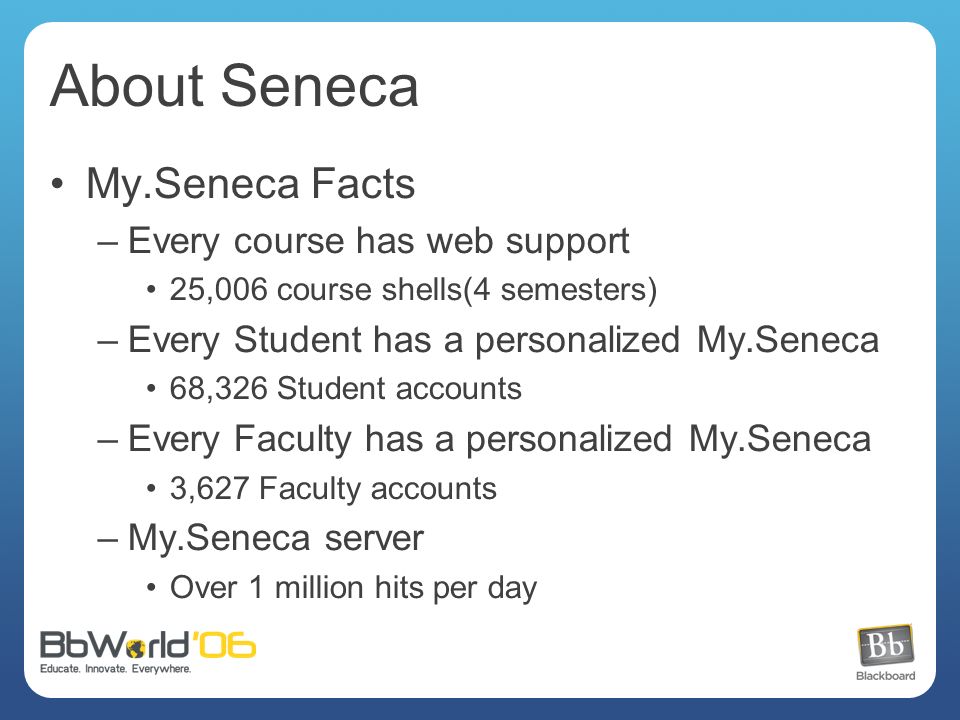Click the BbWorld '06 logo
This screenshot has height=720, width=960.
tap(148, 652)
